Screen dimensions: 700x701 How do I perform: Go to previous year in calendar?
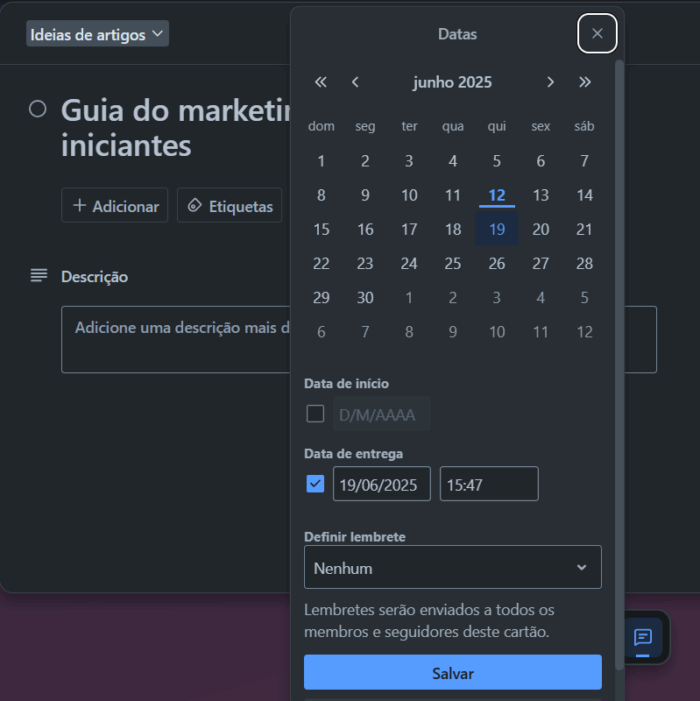320,82
